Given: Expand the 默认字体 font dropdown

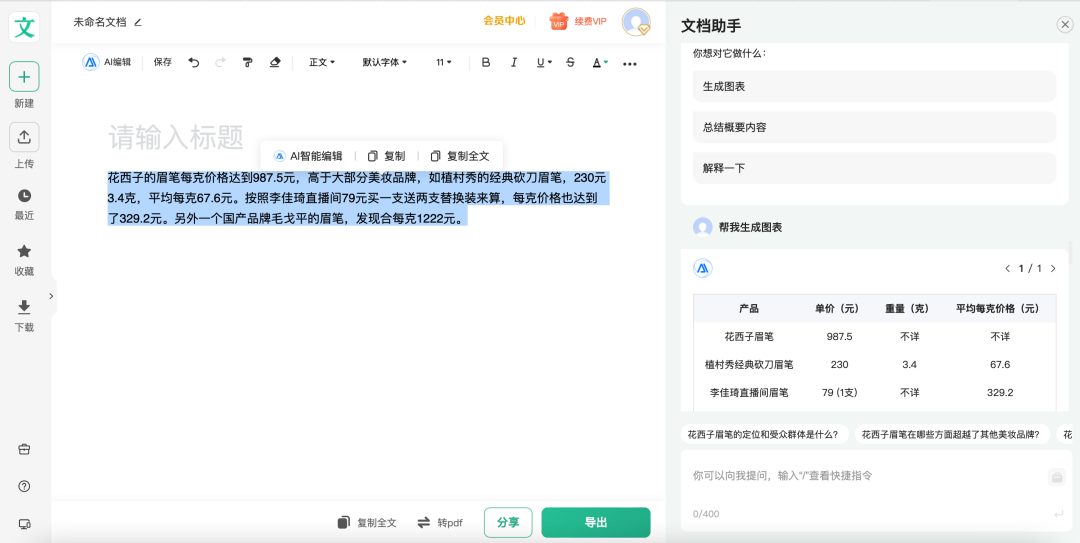Looking at the screenshot, I should [384, 62].
